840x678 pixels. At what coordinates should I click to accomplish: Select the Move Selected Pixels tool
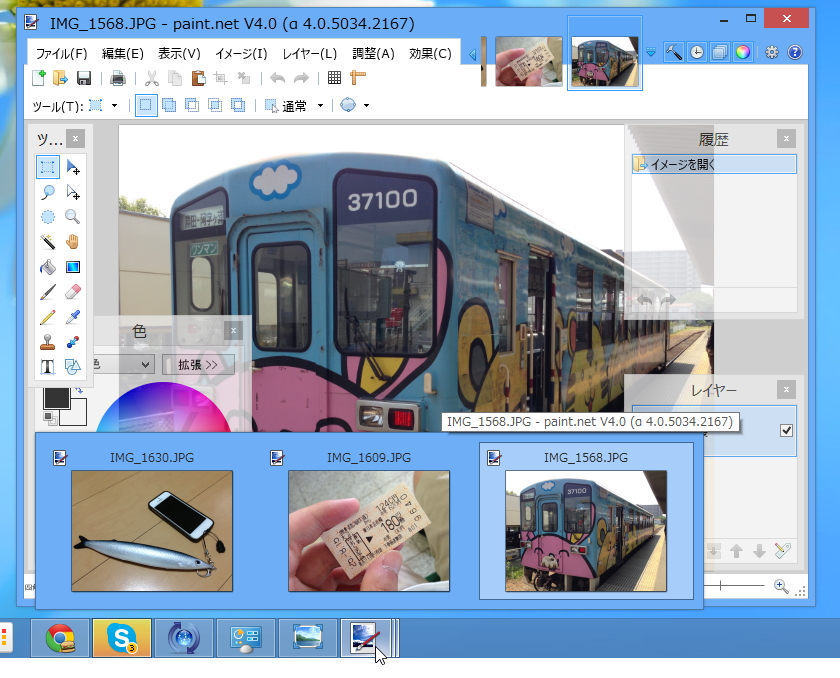point(73,167)
